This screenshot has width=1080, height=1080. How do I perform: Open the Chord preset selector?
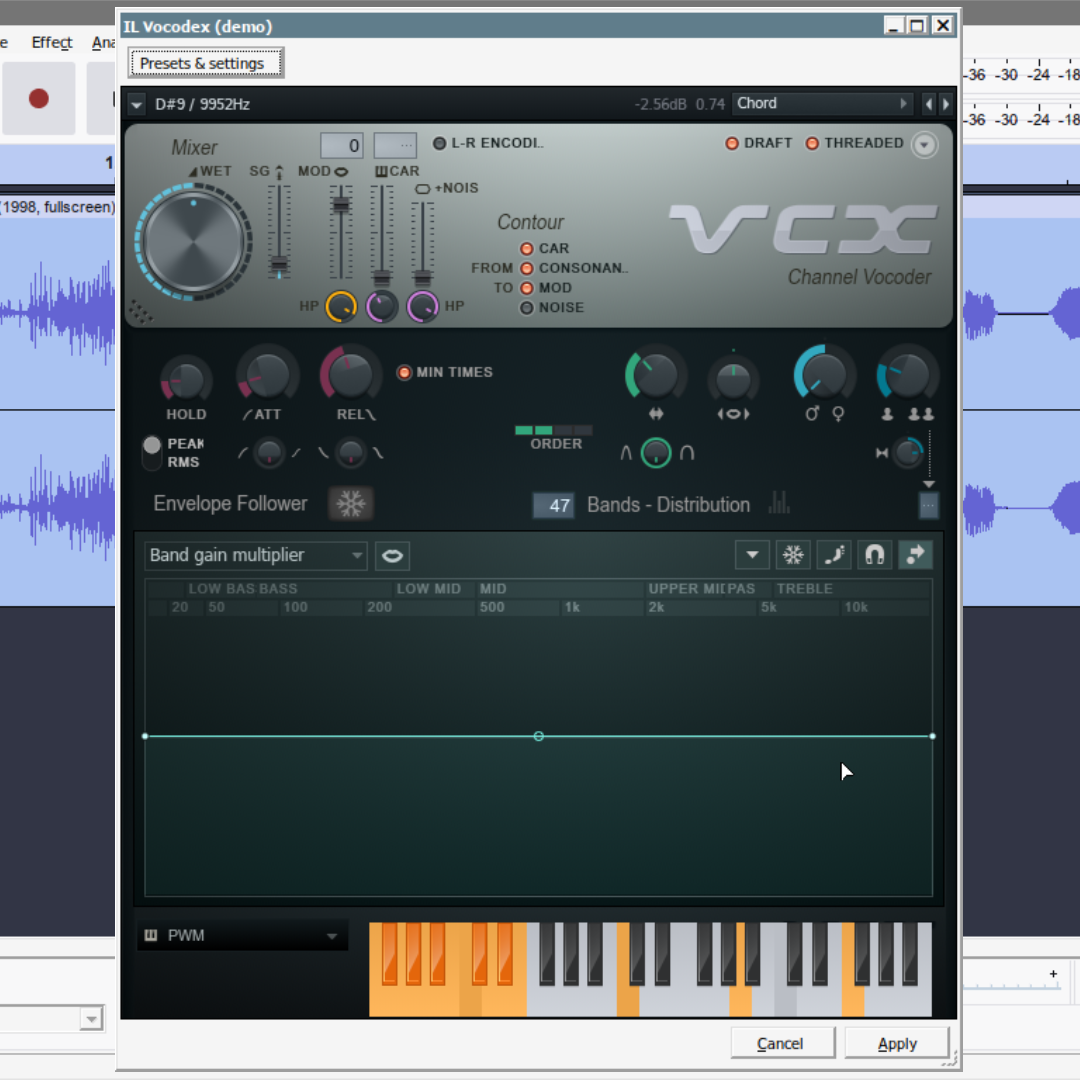pos(822,104)
